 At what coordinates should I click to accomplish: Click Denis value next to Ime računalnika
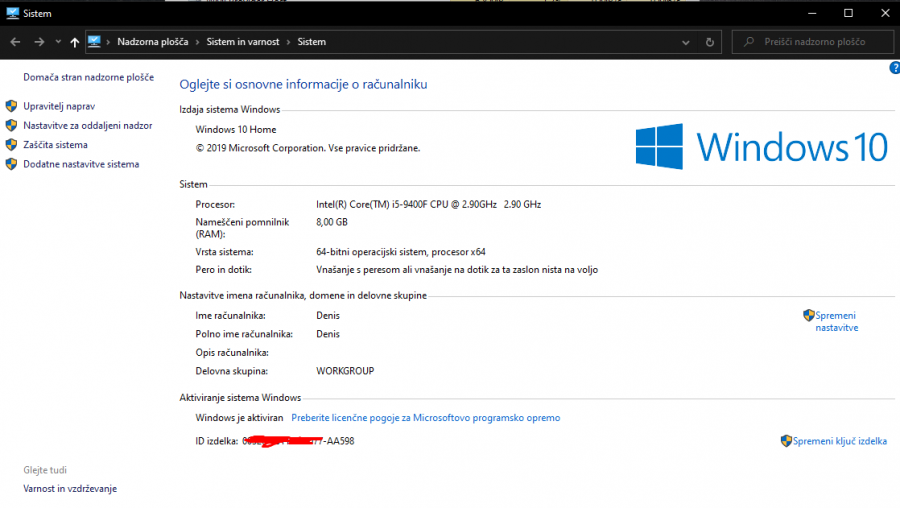328,316
